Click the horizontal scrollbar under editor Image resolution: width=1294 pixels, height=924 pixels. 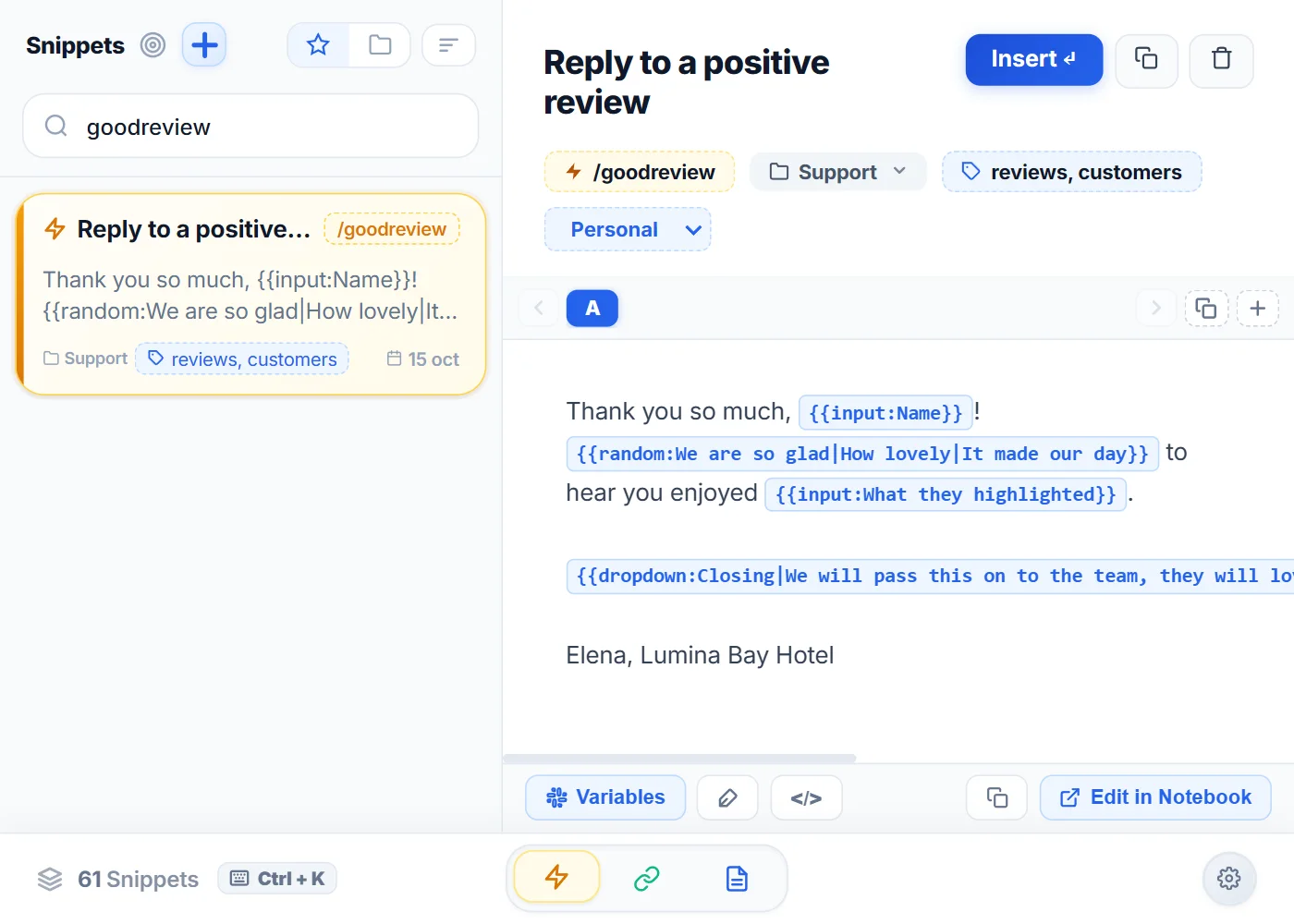click(679, 759)
